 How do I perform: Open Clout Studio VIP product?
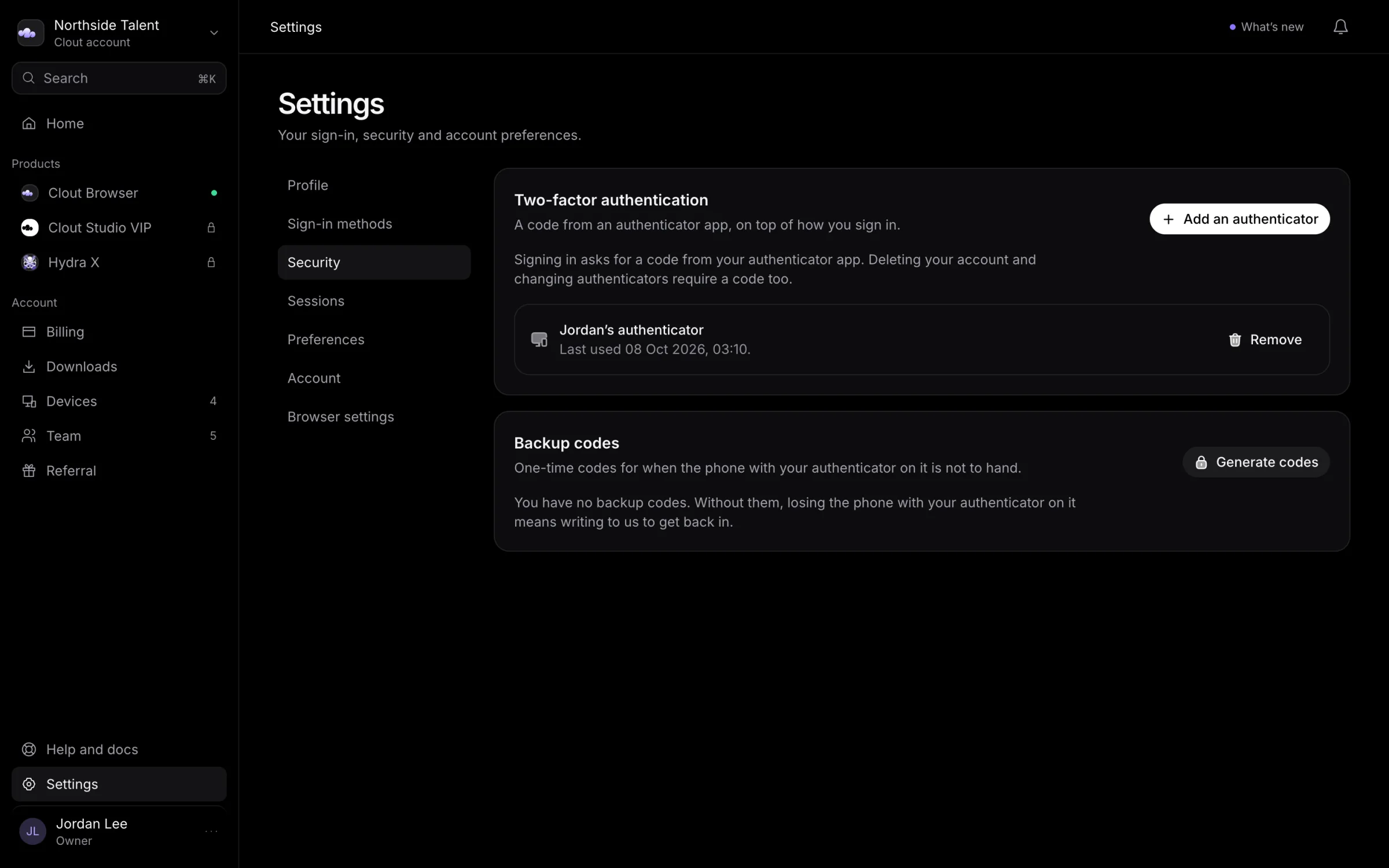point(119,227)
